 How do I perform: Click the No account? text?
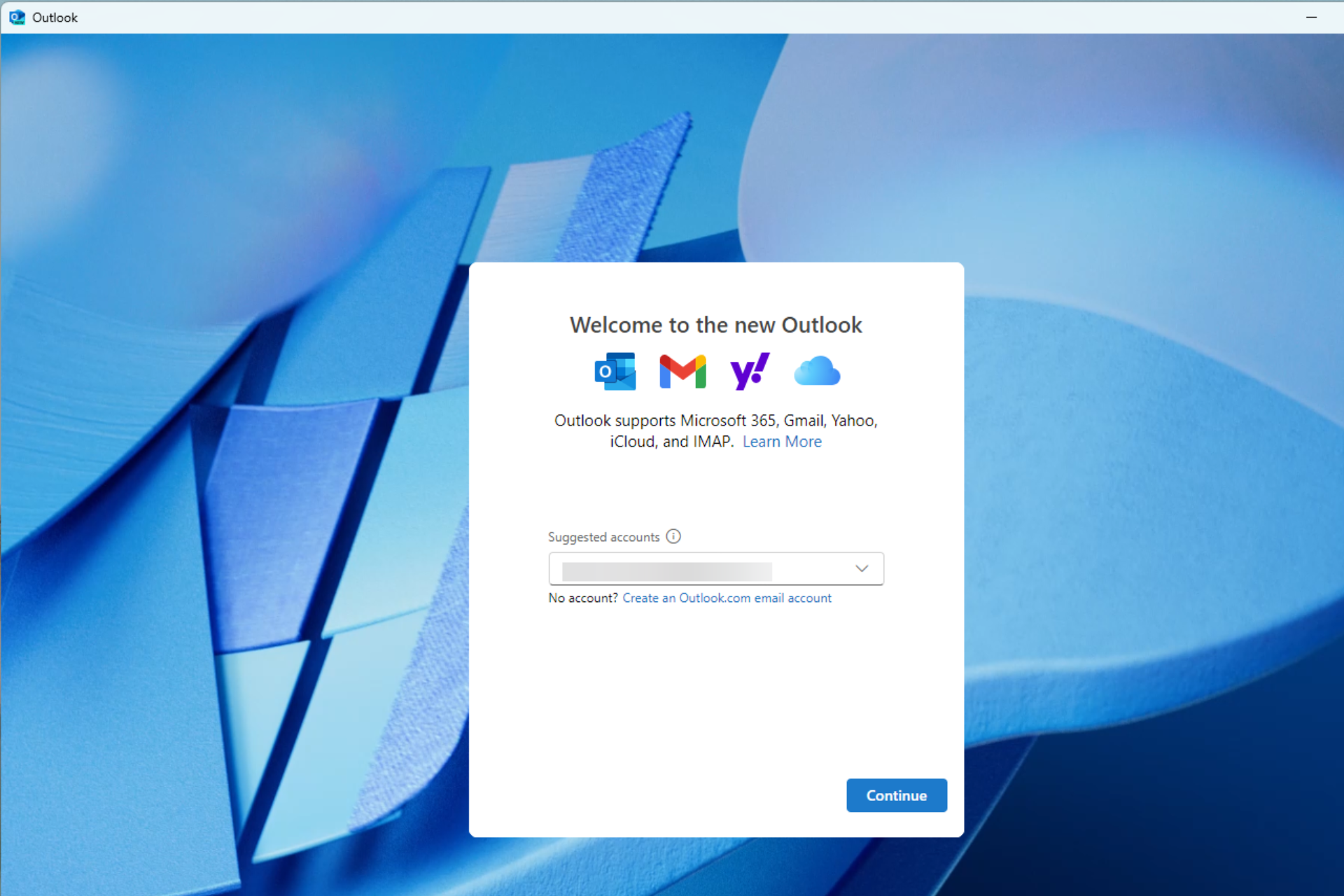point(583,598)
